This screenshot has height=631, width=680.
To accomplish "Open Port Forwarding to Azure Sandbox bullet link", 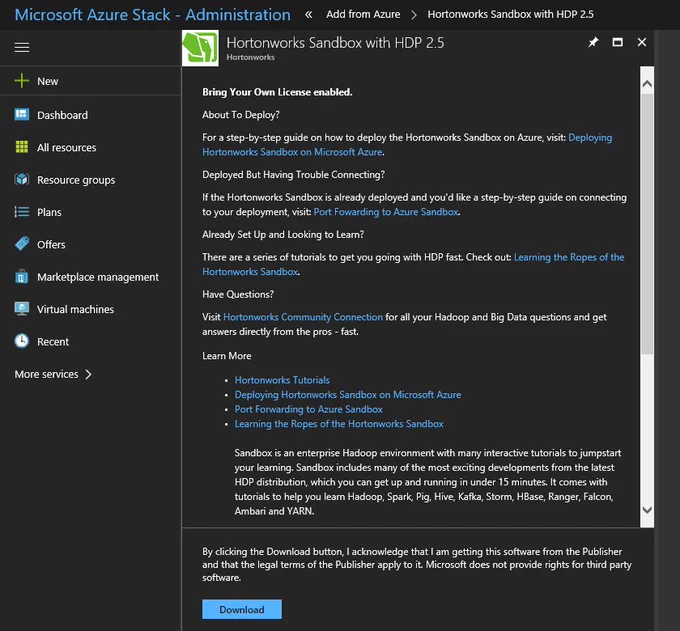I will 309,409.
